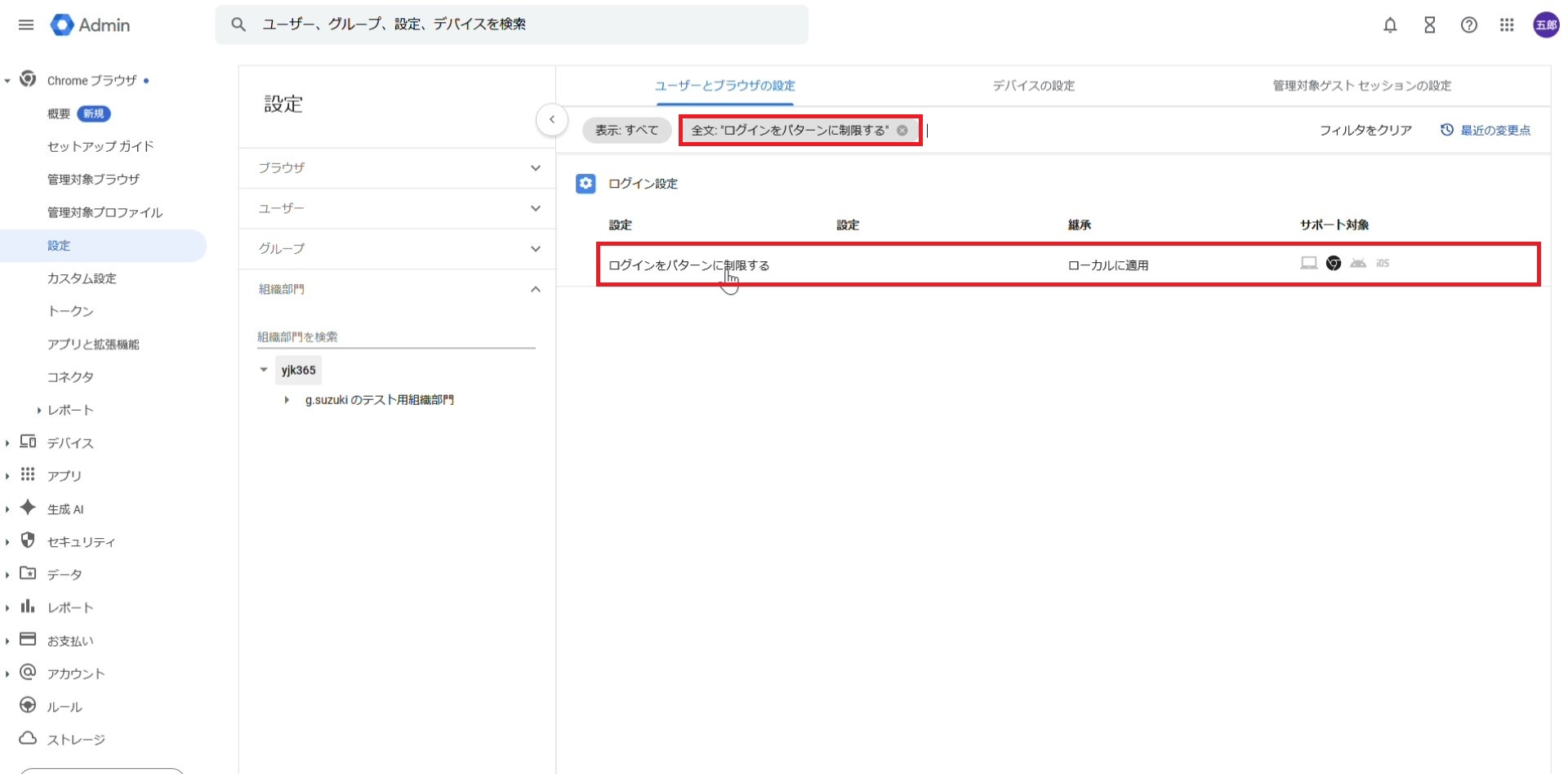Open the main hamburger menu

[26, 25]
